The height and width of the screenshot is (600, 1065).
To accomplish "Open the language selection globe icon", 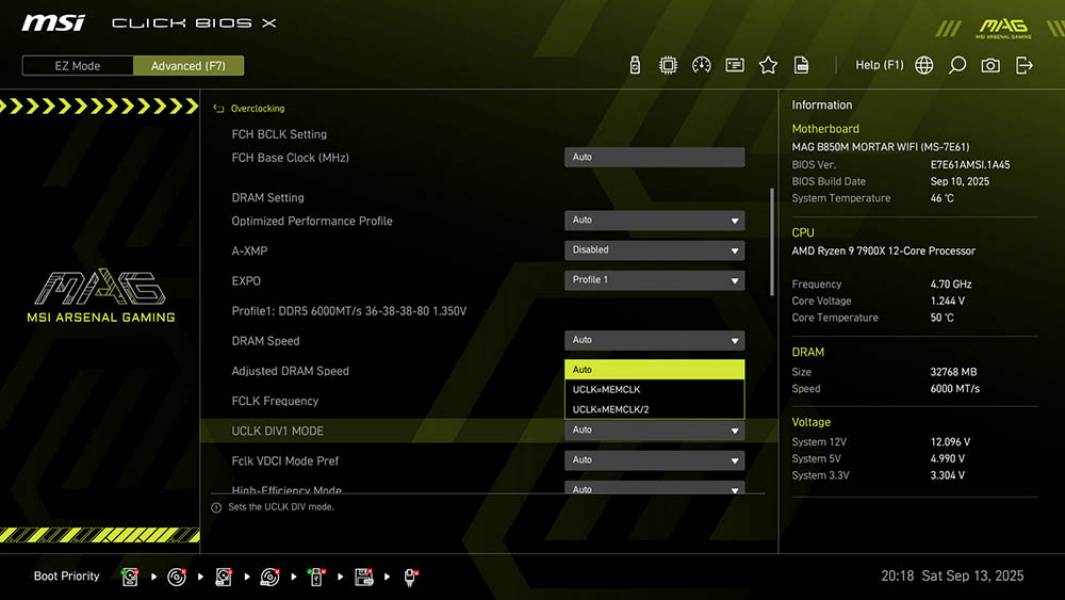I will click(x=923, y=64).
